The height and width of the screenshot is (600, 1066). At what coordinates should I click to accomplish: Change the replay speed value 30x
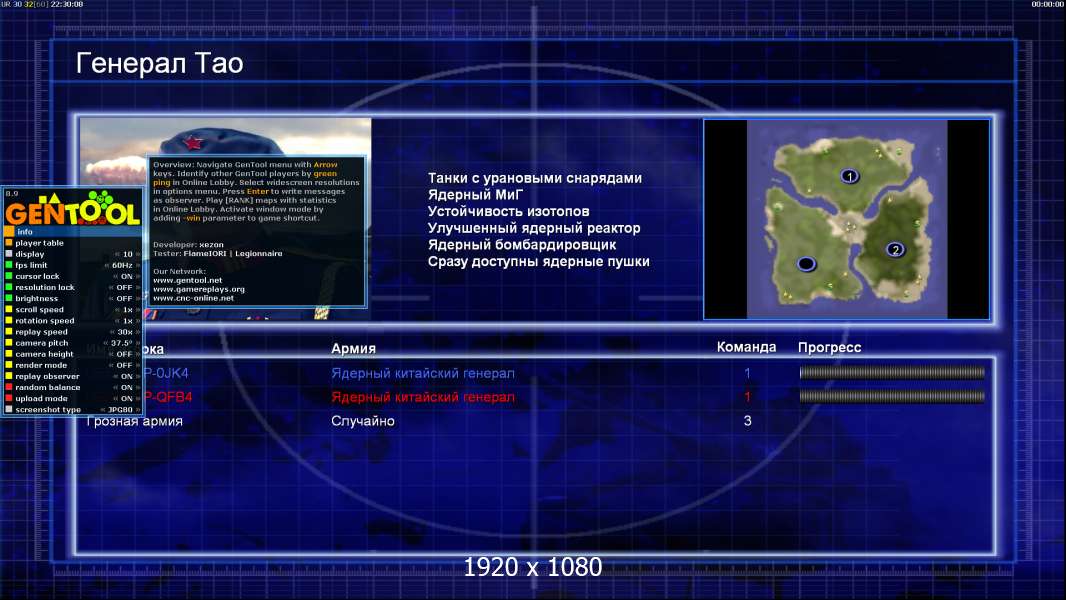click(x=125, y=332)
